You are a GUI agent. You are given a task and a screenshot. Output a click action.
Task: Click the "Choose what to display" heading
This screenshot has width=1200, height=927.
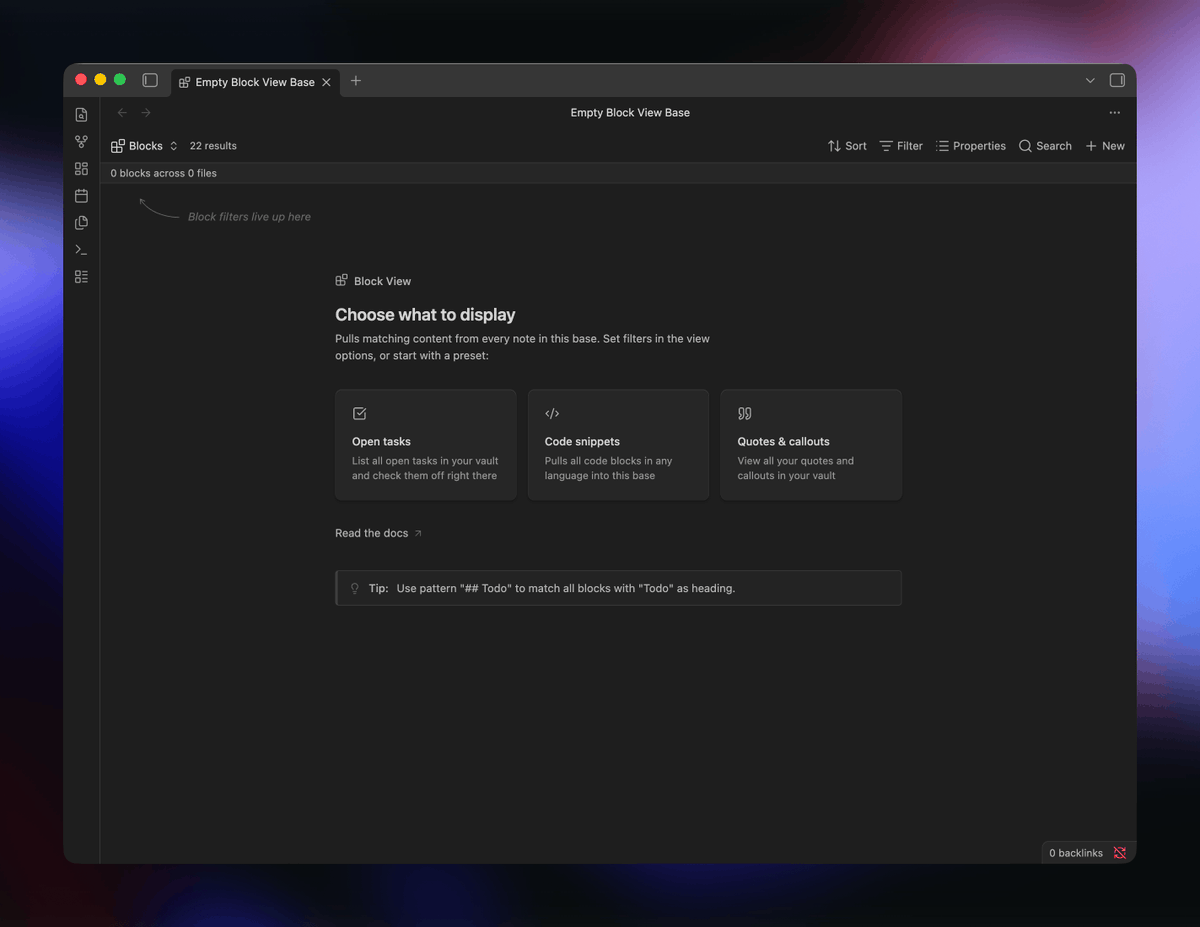pos(425,315)
